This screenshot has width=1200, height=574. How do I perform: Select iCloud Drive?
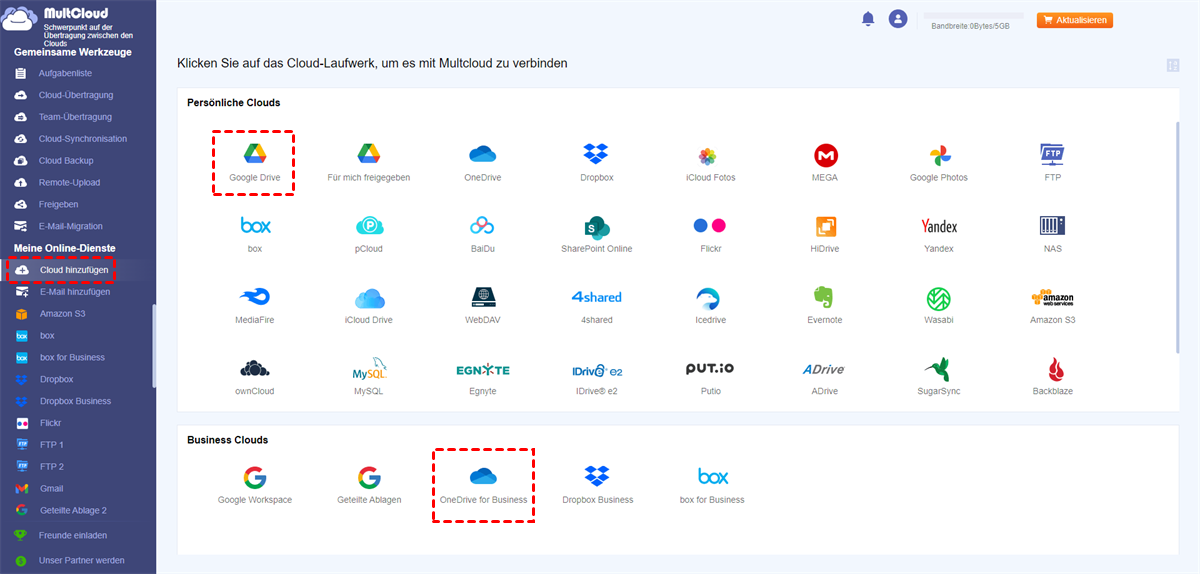tap(369, 298)
